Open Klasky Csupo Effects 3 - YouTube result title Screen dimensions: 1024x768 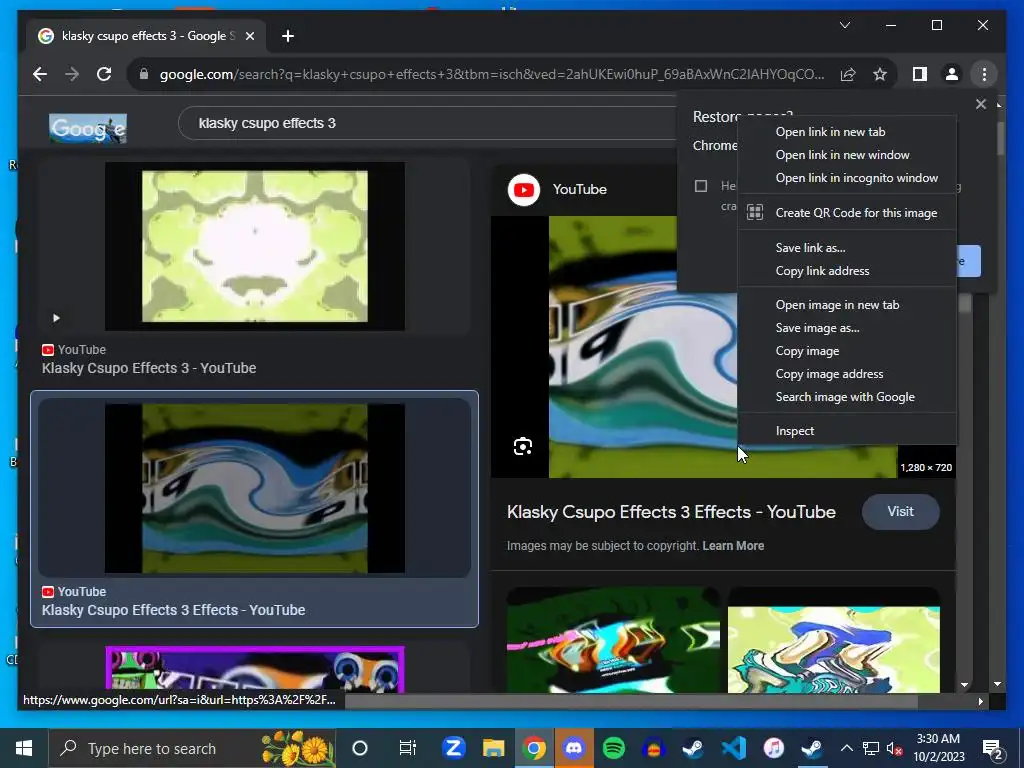[149, 368]
